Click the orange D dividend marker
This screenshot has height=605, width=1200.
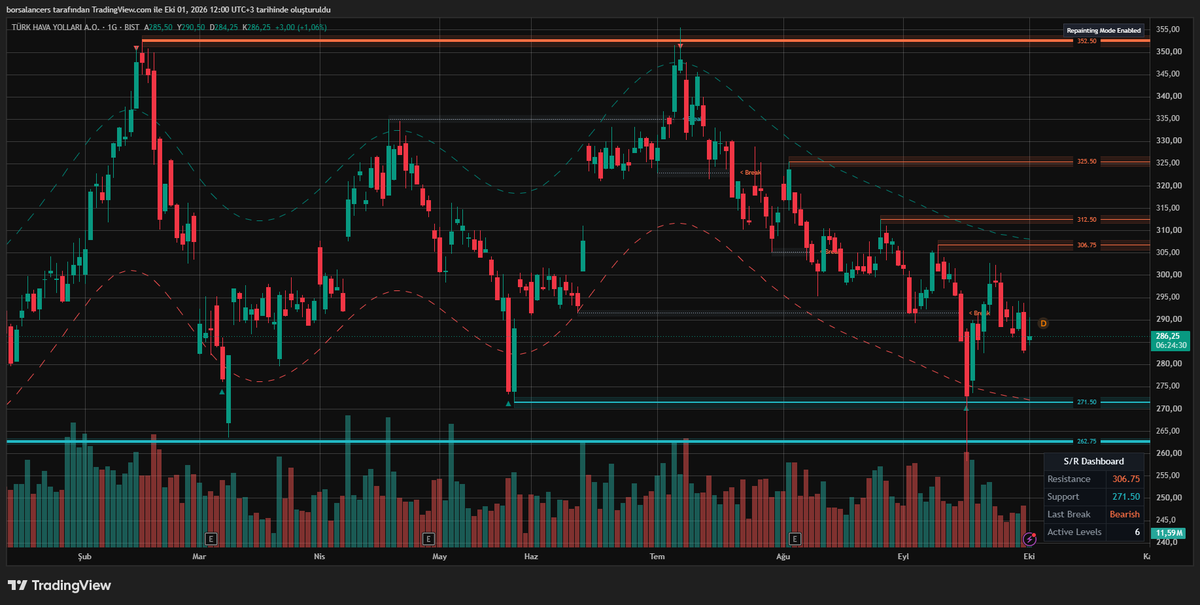tap(1043, 323)
